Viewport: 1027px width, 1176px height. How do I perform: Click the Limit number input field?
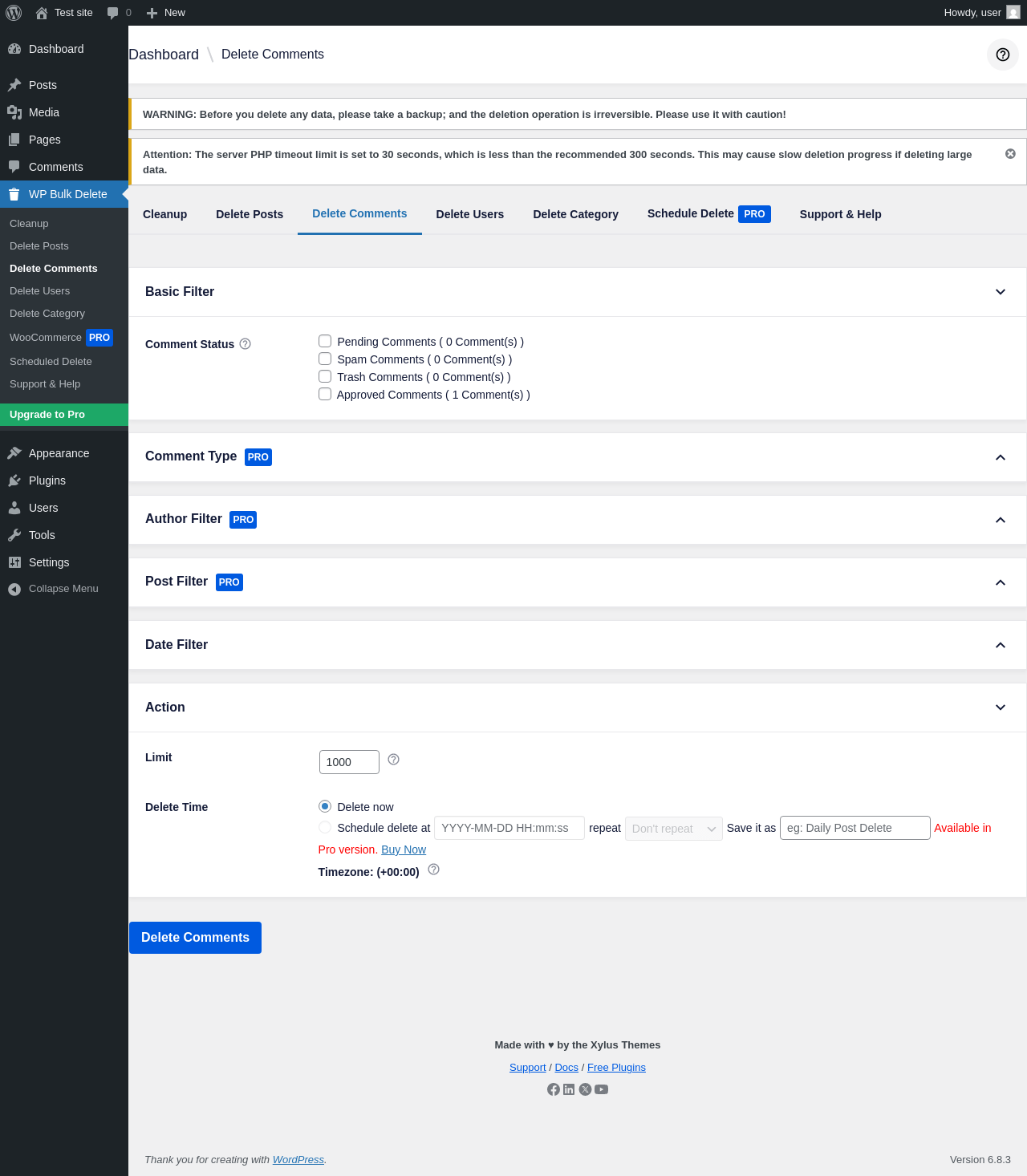[349, 762]
